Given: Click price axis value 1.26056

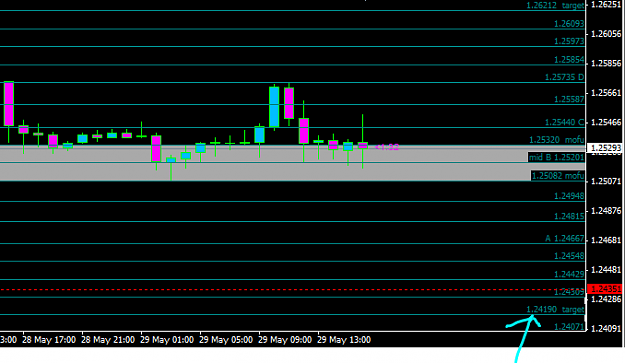Looking at the screenshot, I should 606,34.
